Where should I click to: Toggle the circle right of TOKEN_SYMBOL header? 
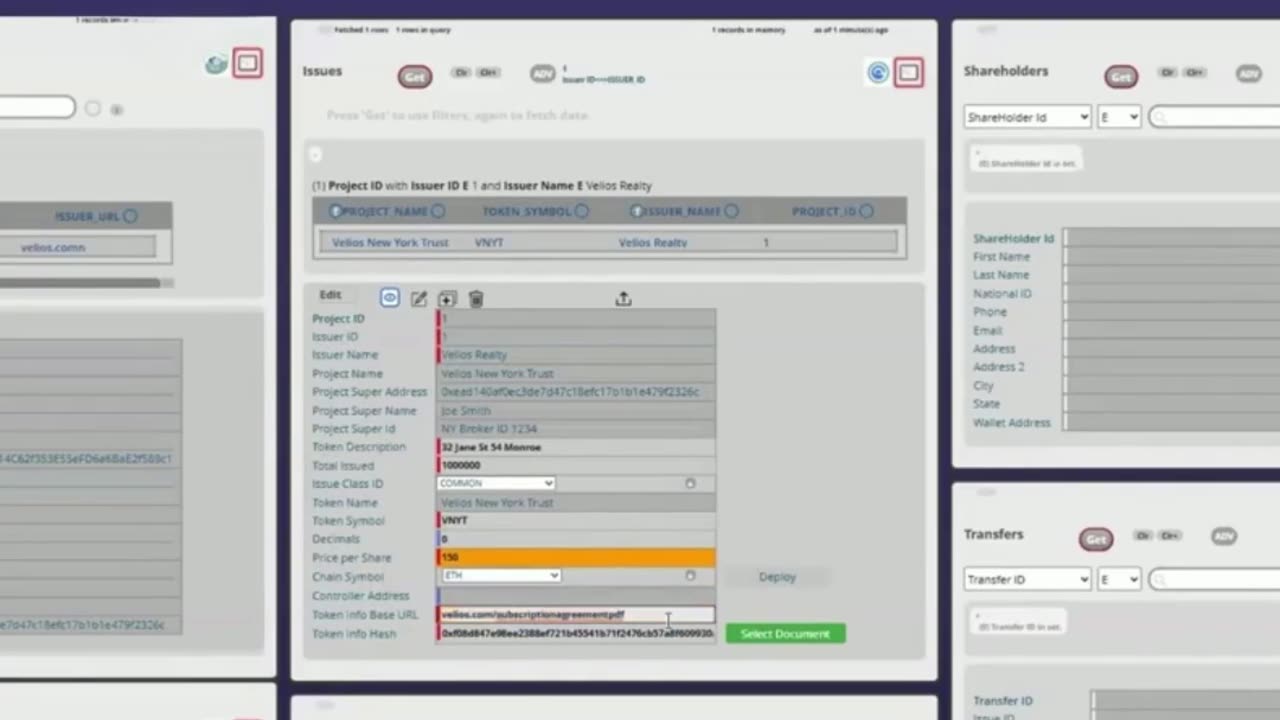(x=582, y=212)
